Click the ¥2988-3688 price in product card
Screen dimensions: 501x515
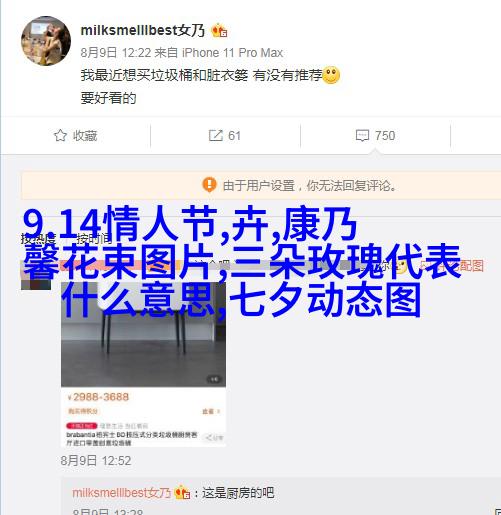pos(98,397)
